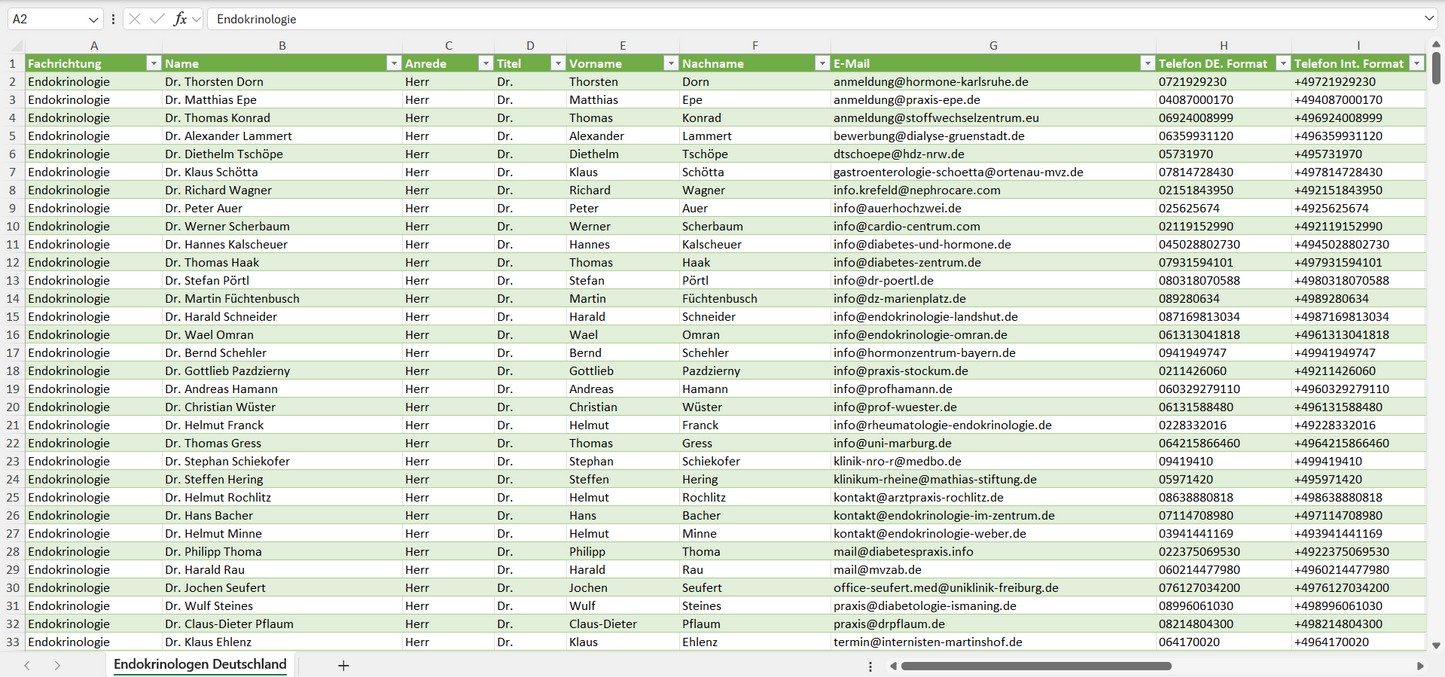Open the Name Box dropdown
Viewport: 1445px width, 677px height.
pyautogui.click(x=93, y=19)
